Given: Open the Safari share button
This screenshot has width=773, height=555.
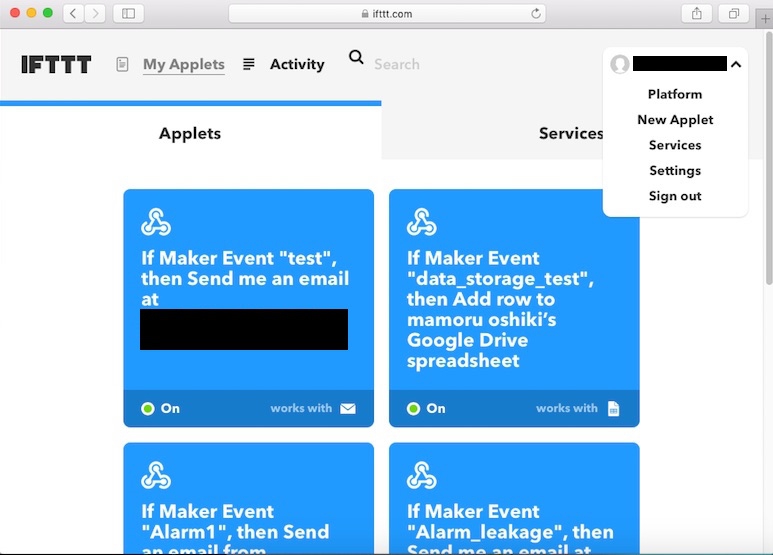Looking at the screenshot, I should [697, 13].
